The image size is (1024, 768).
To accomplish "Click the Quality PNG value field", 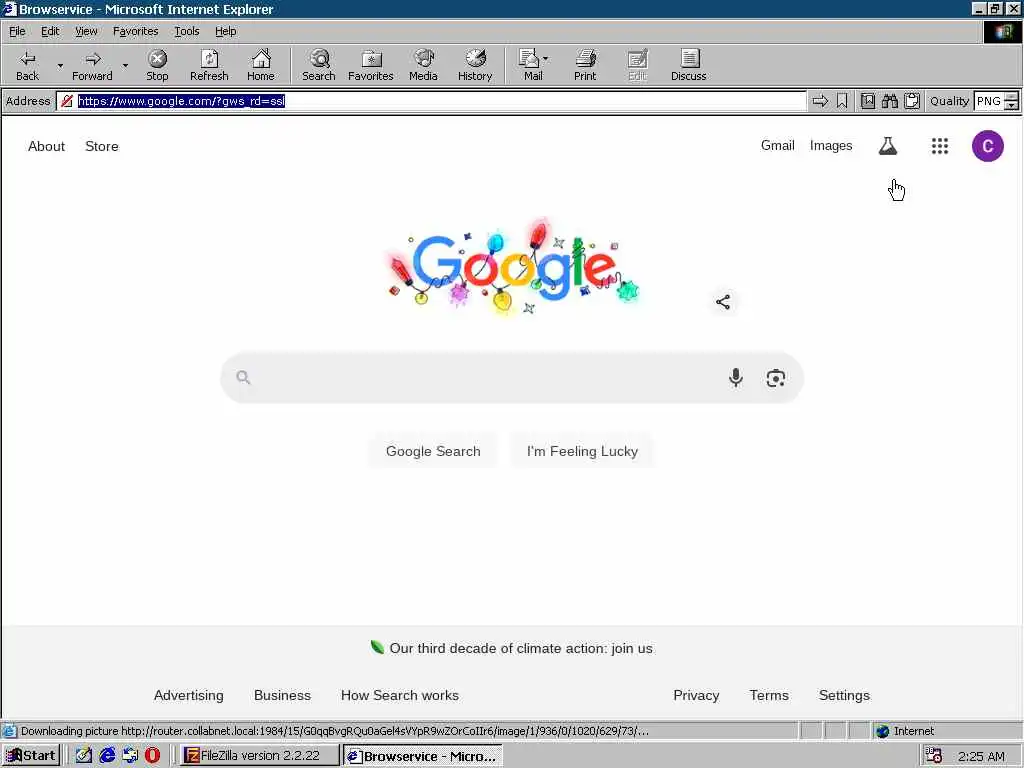I will coord(989,101).
